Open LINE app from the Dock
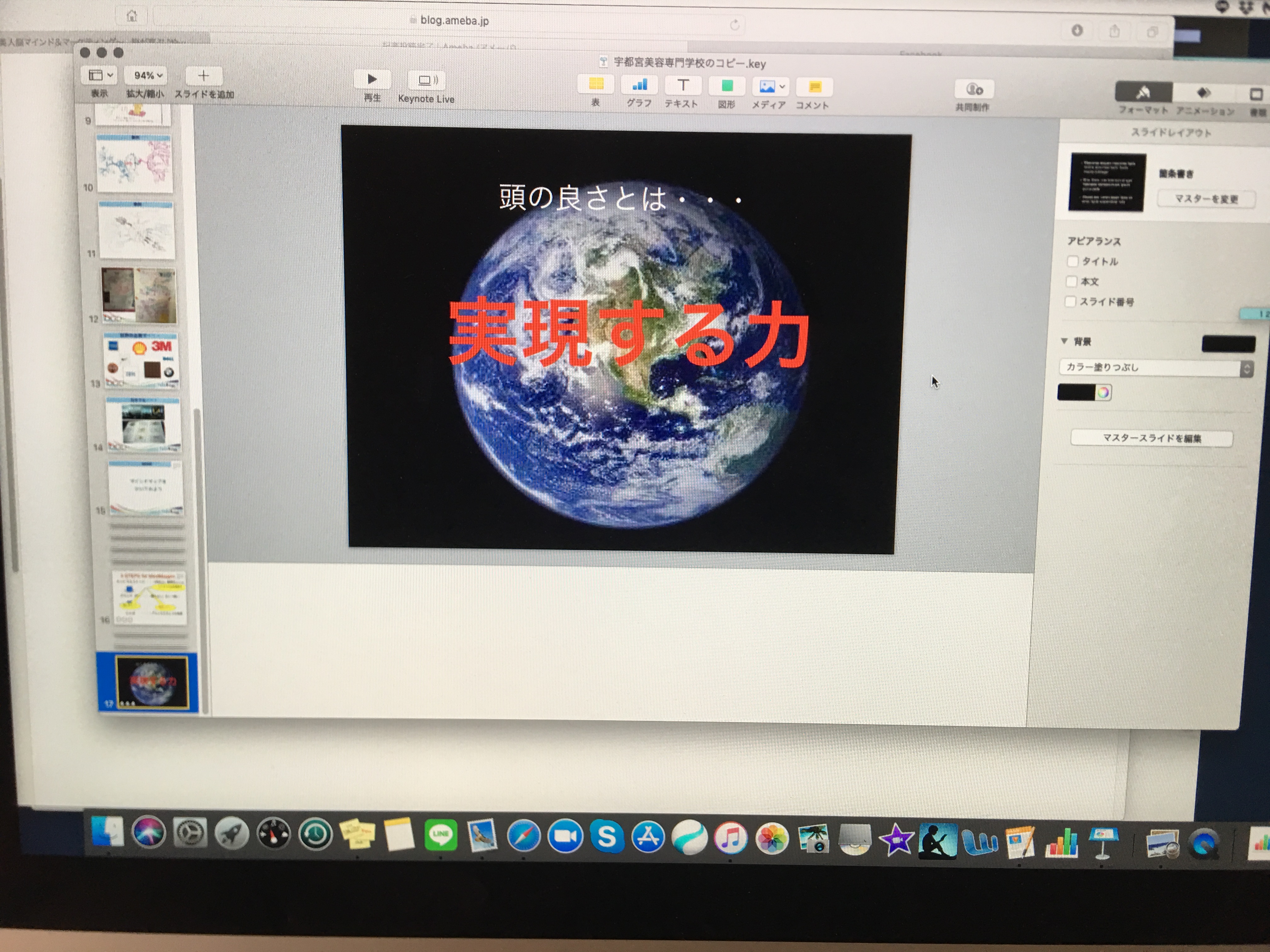 point(441,835)
